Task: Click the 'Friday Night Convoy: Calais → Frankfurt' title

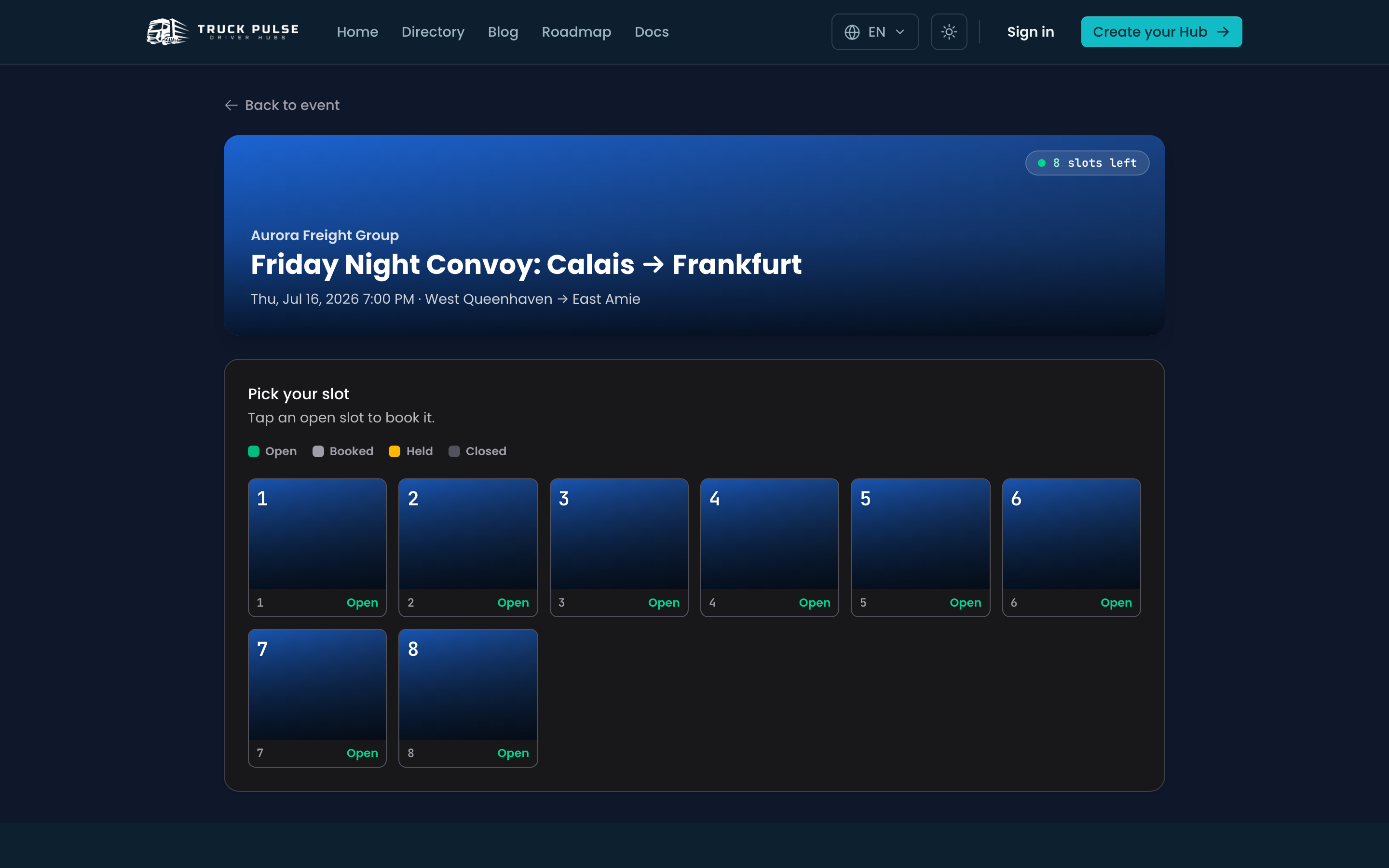Action: point(526,265)
